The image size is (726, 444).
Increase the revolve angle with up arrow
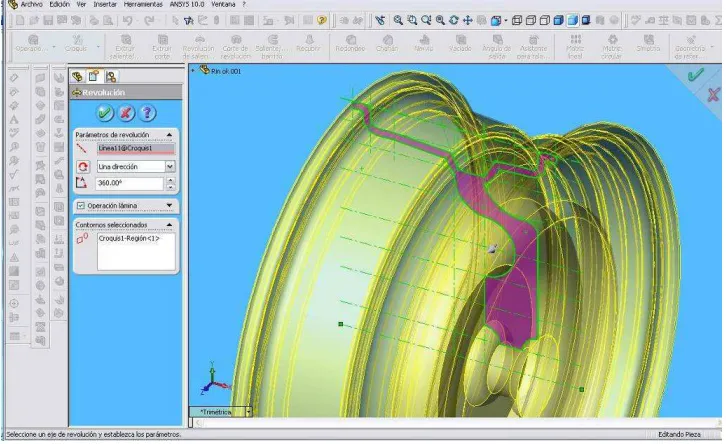pos(170,180)
